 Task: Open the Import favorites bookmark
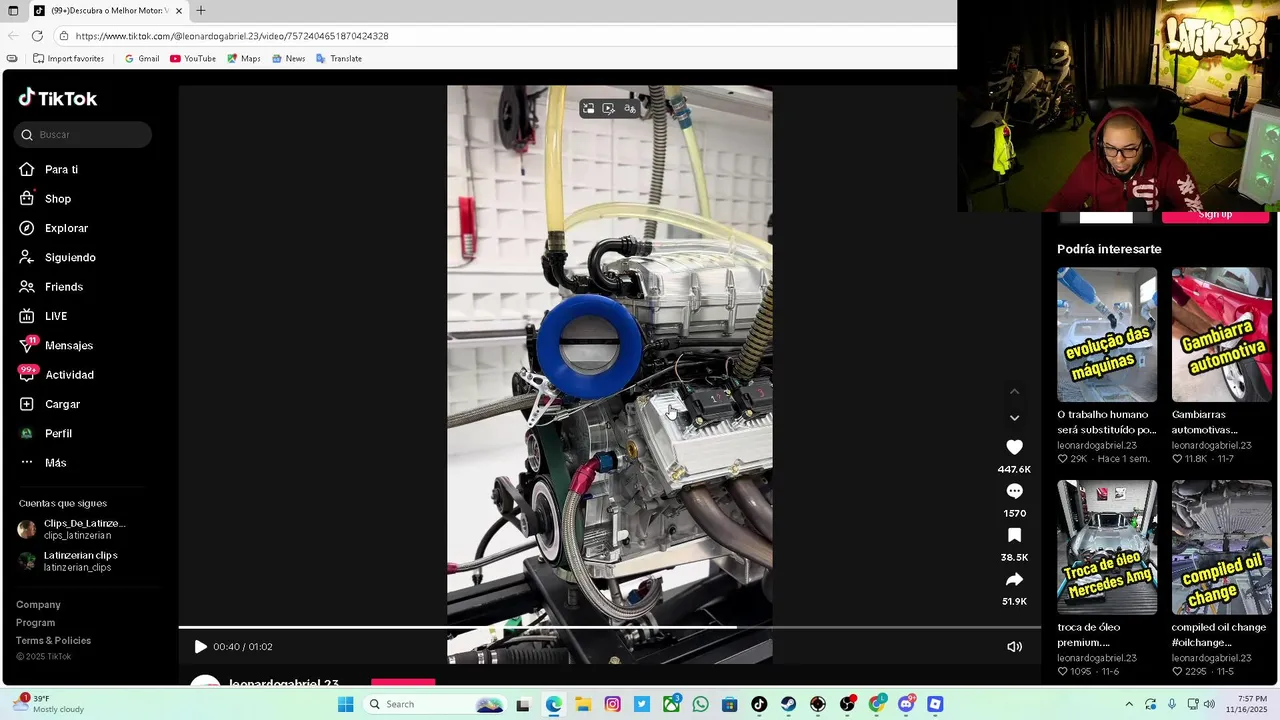(x=68, y=59)
